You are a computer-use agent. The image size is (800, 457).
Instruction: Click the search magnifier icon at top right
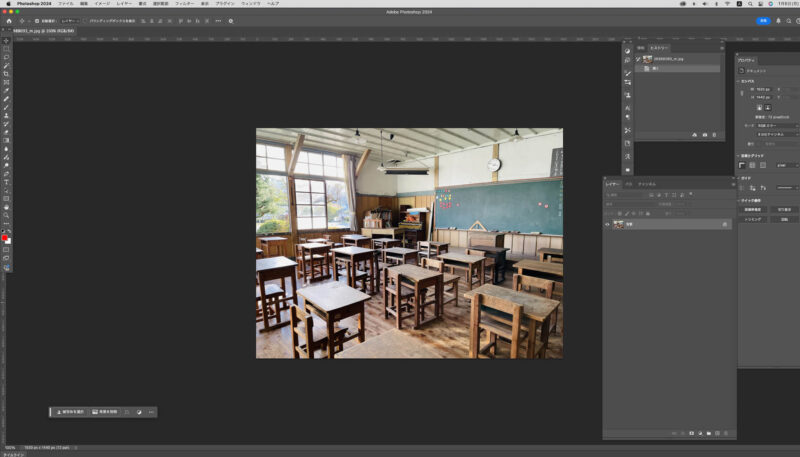point(789,21)
